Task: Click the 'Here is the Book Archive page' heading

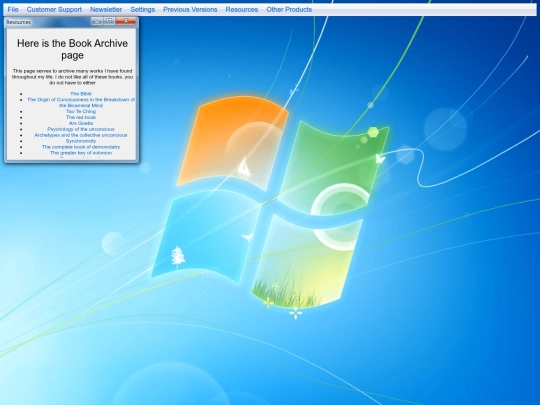Action: 72,49
